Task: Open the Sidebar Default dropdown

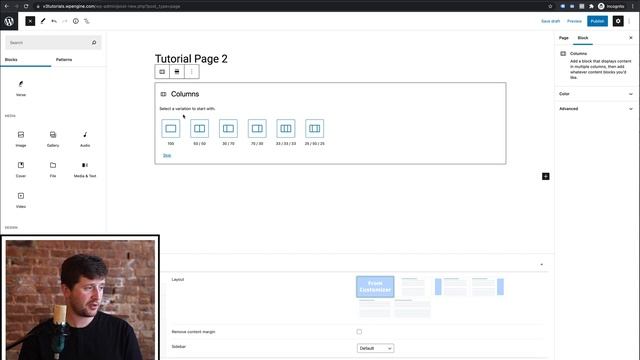Action: (376, 348)
